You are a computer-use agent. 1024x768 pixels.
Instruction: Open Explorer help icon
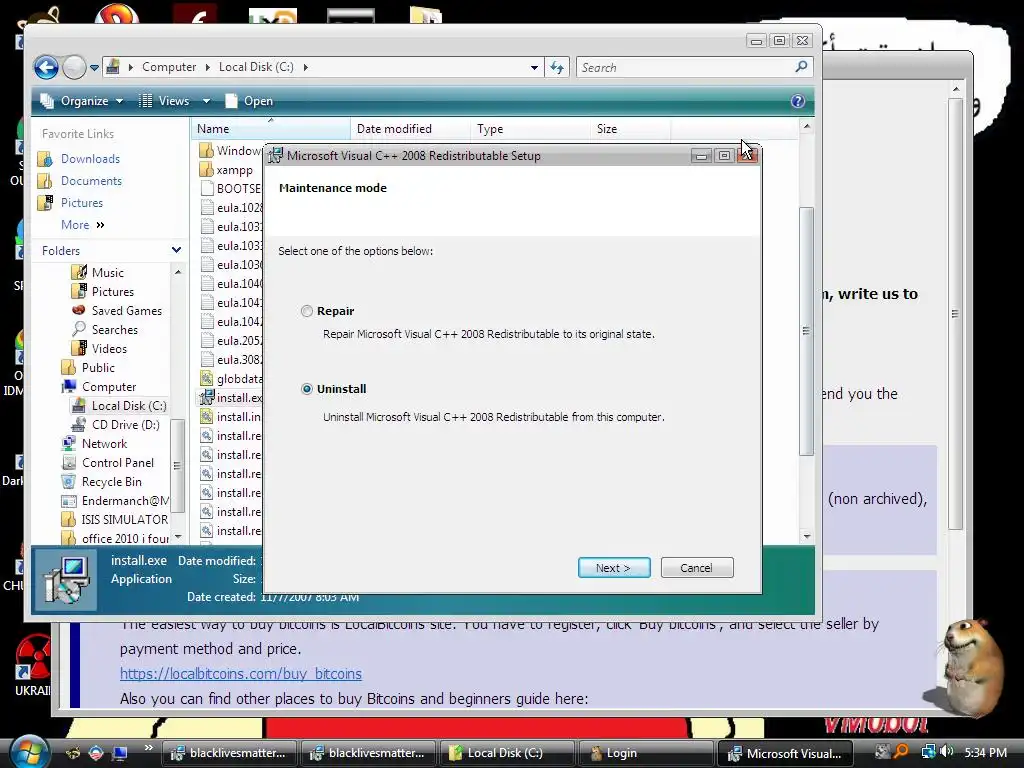[x=797, y=101]
